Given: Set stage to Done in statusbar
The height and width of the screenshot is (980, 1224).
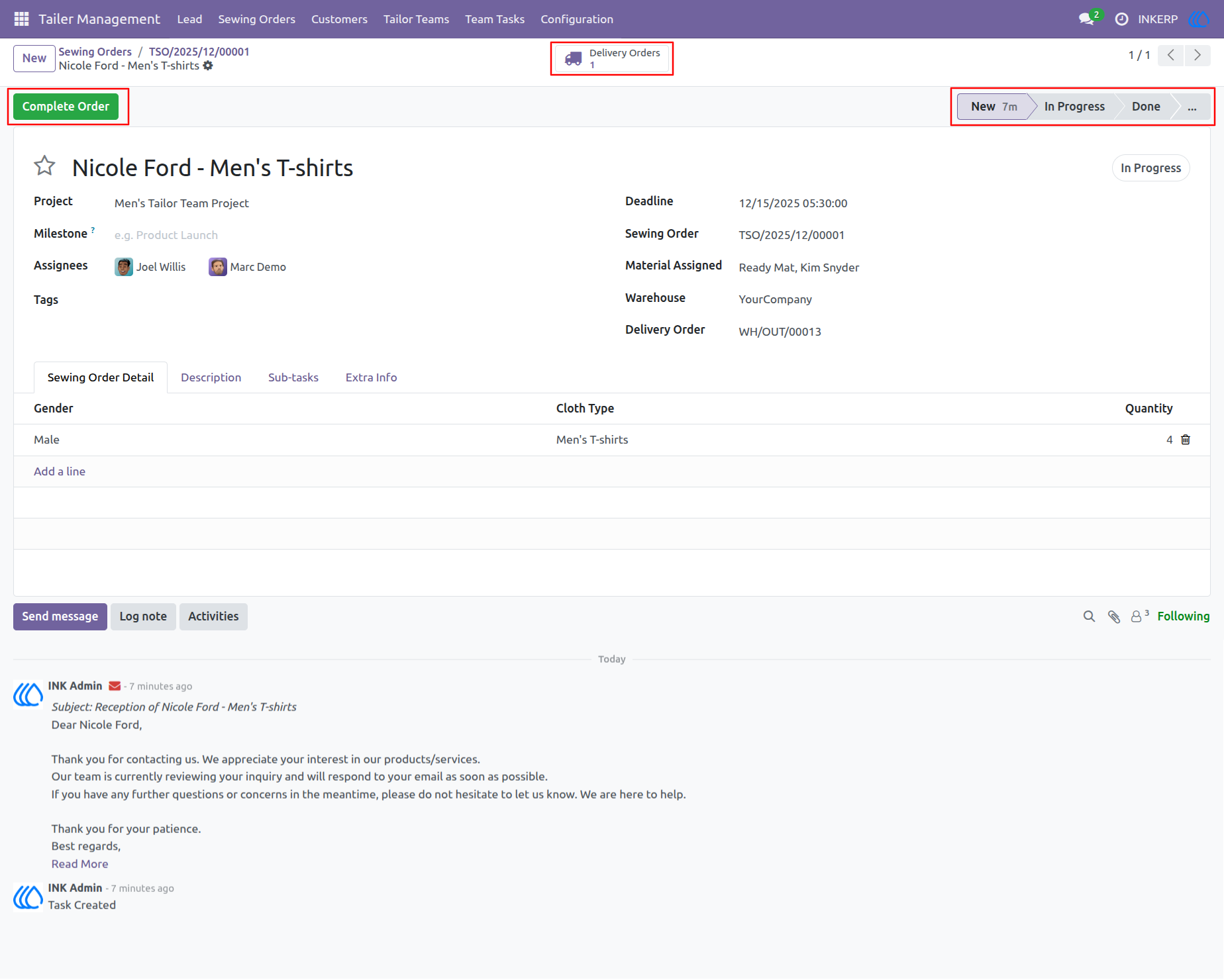Looking at the screenshot, I should pos(1146,107).
